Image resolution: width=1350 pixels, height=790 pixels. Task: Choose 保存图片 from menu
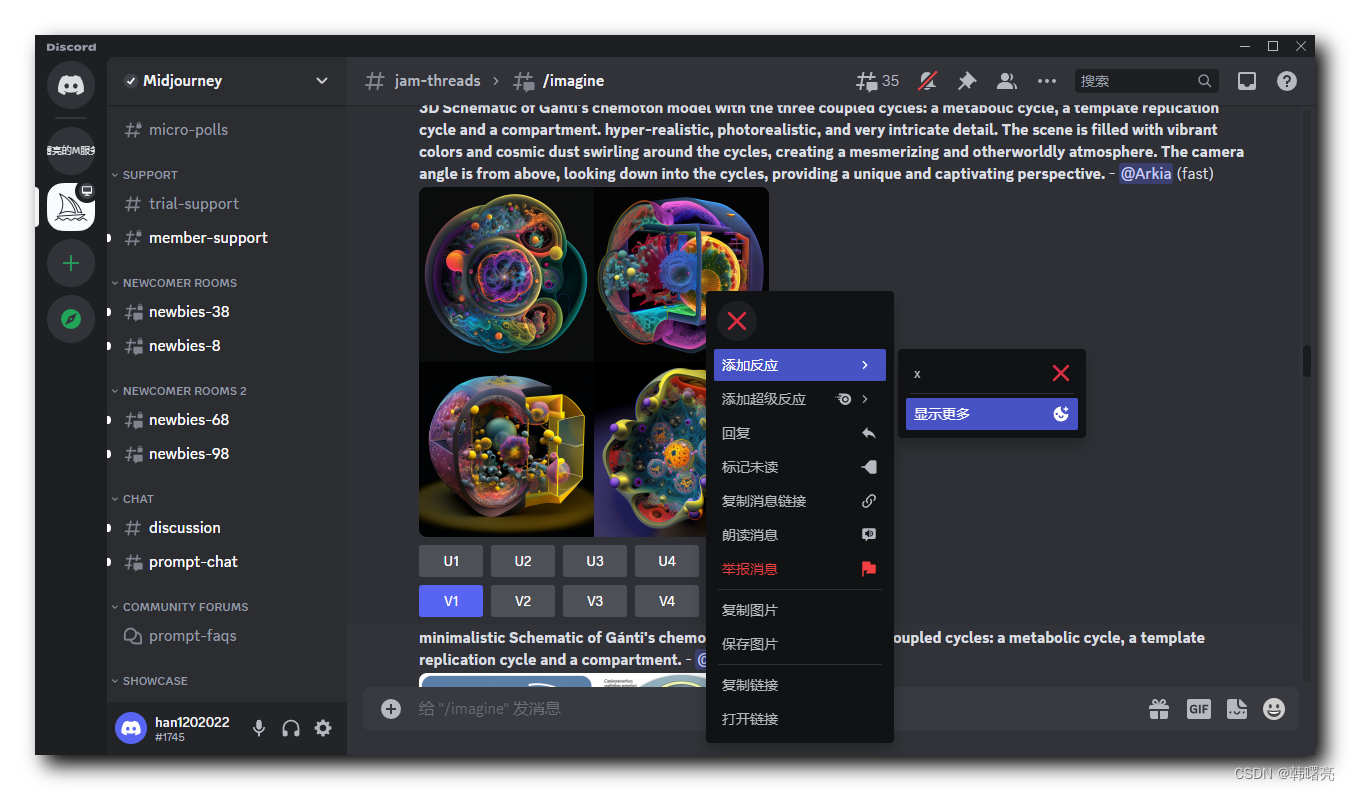pyautogui.click(x=800, y=644)
